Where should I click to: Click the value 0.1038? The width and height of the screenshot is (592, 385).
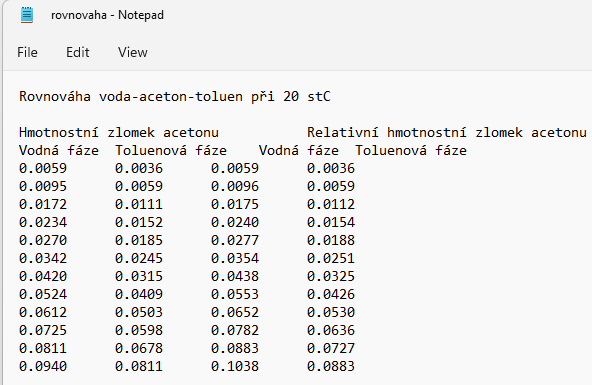coord(235,366)
